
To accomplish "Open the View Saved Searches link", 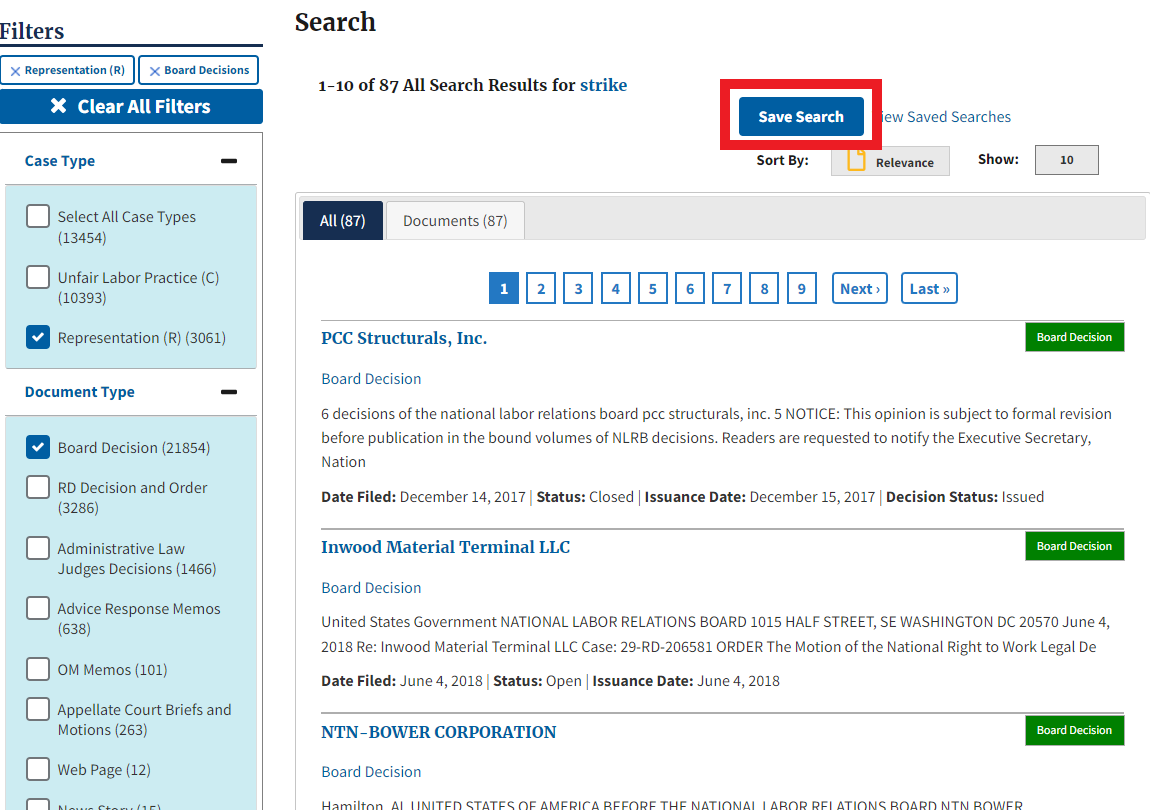I will (946, 117).
